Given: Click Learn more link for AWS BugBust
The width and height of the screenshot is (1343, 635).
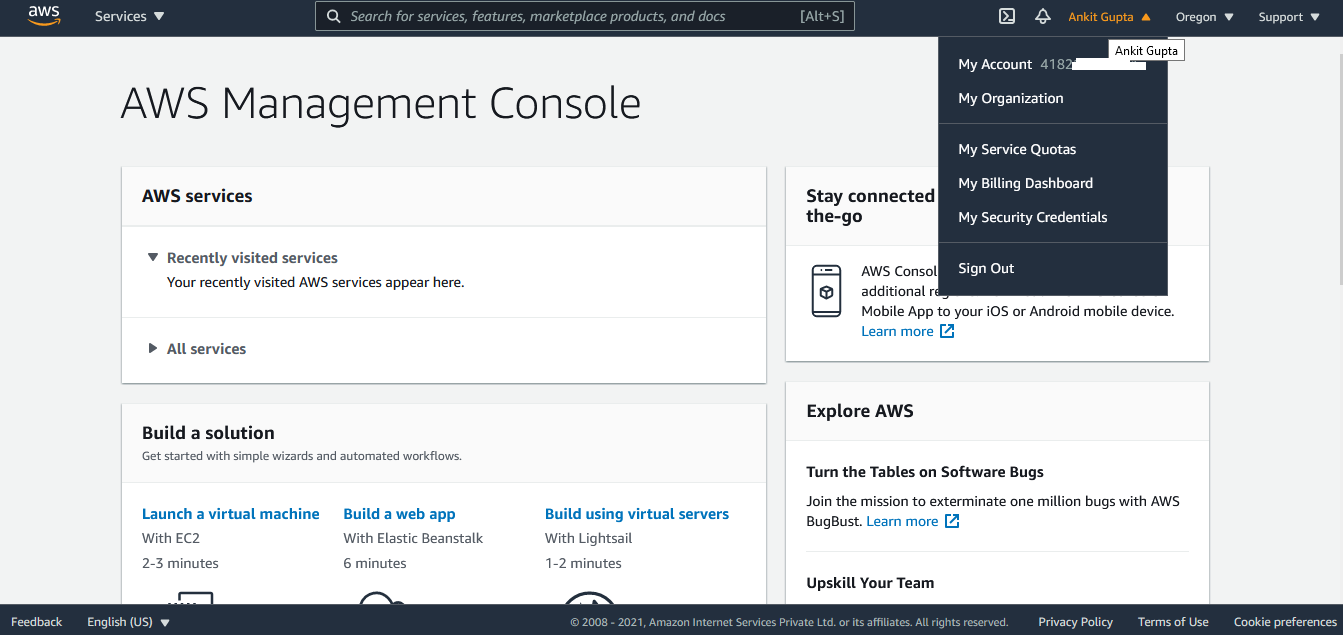Looking at the screenshot, I should (902, 521).
